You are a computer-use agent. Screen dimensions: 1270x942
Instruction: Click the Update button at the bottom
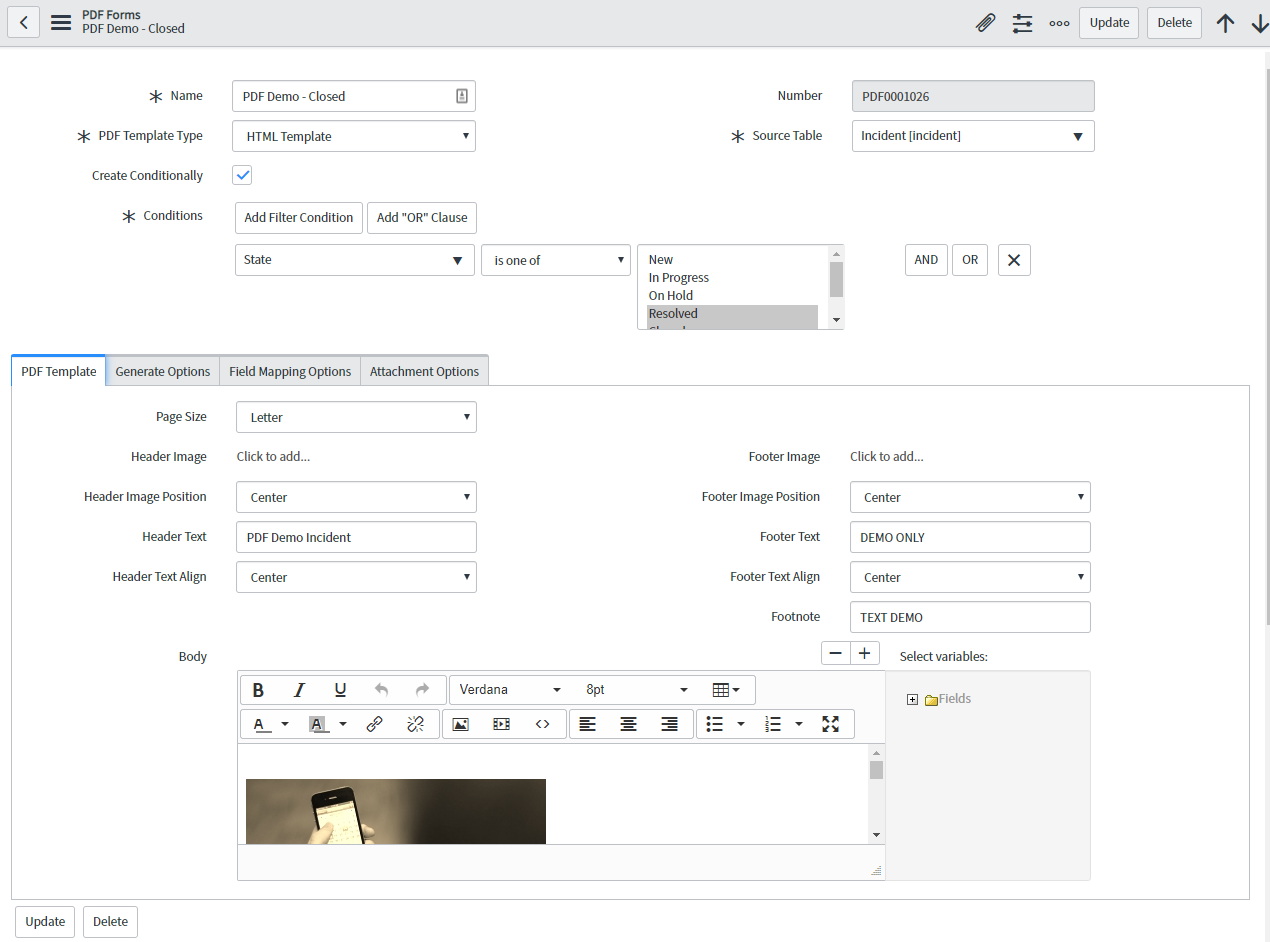click(x=44, y=921)
